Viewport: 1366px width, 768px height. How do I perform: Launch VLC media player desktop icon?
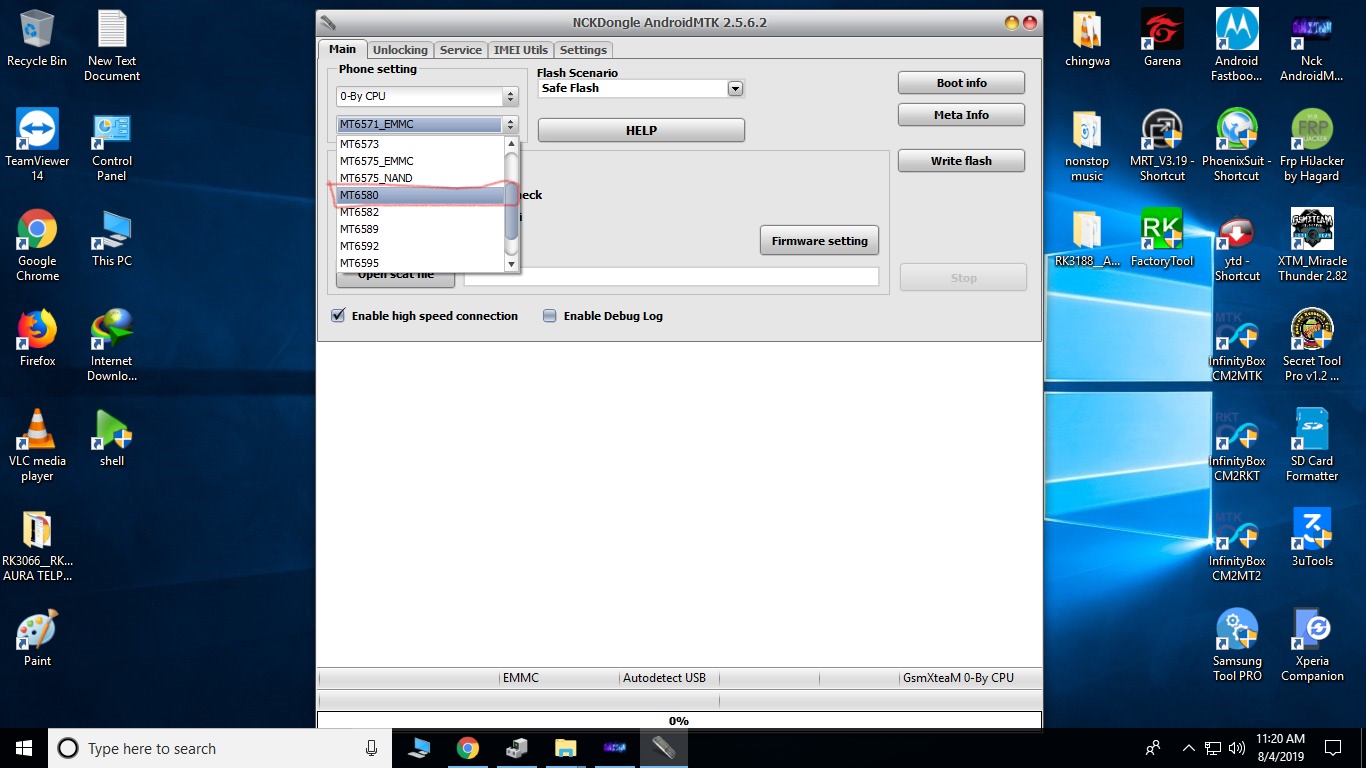point(37,445)
